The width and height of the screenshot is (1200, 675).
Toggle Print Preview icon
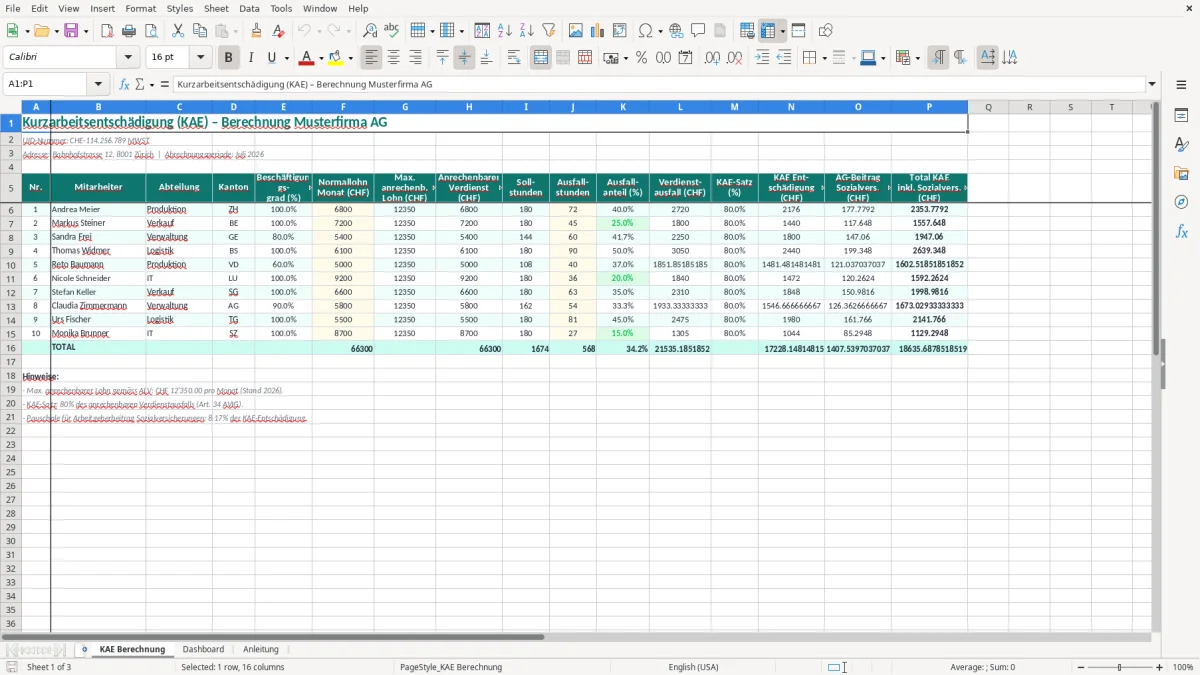[150, 31]
